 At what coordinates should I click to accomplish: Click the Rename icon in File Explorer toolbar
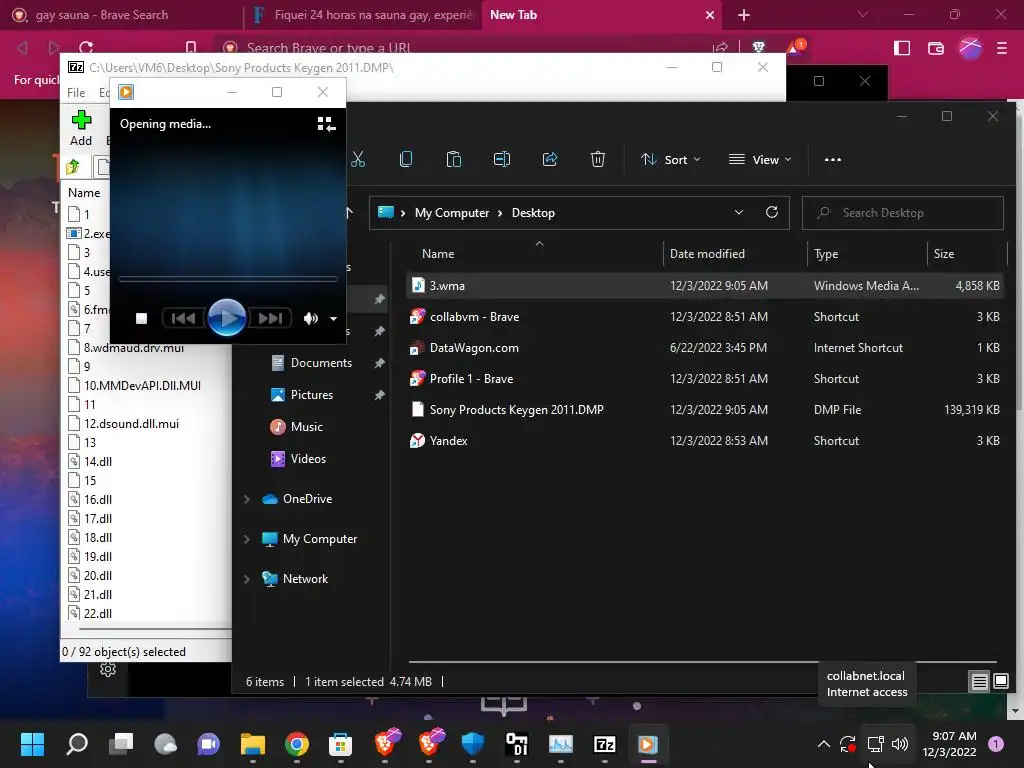pyautogui.click(x=502, y=159)
